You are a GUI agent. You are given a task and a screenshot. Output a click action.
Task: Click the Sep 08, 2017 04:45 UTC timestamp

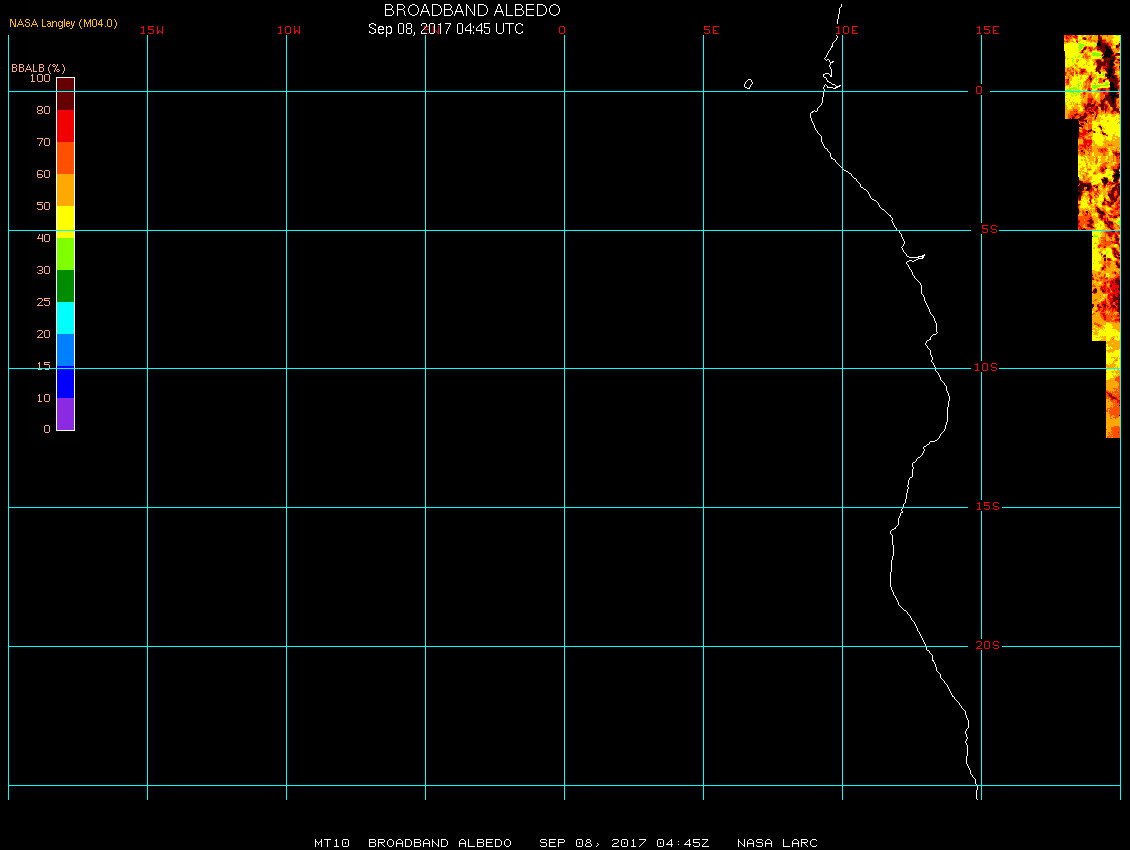tap(445, 29)
